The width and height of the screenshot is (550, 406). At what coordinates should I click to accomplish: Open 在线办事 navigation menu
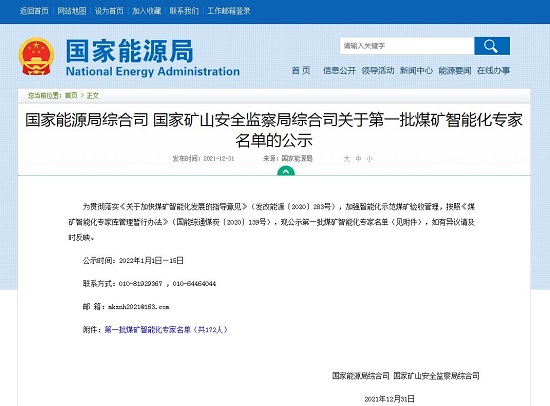(x=493, y=71)
